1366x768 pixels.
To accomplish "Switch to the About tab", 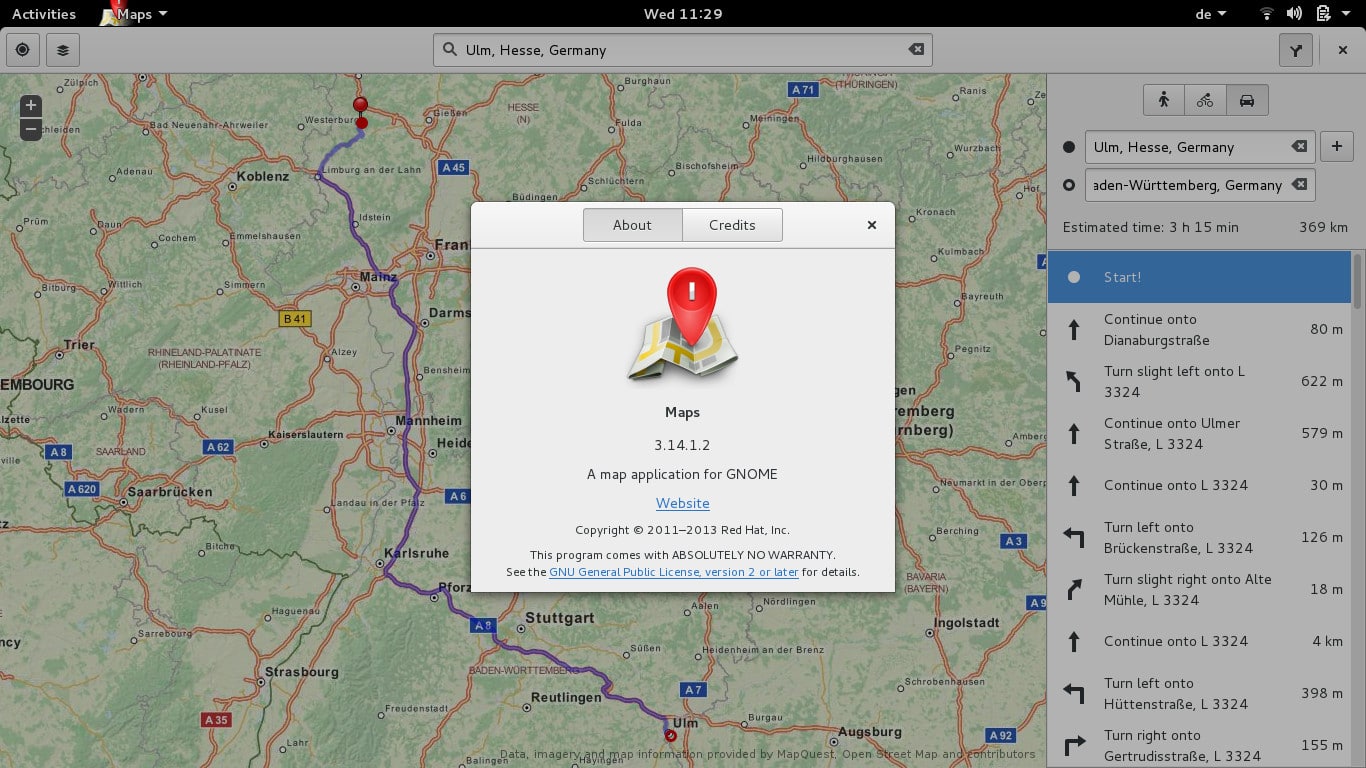I will coord(632,225).
